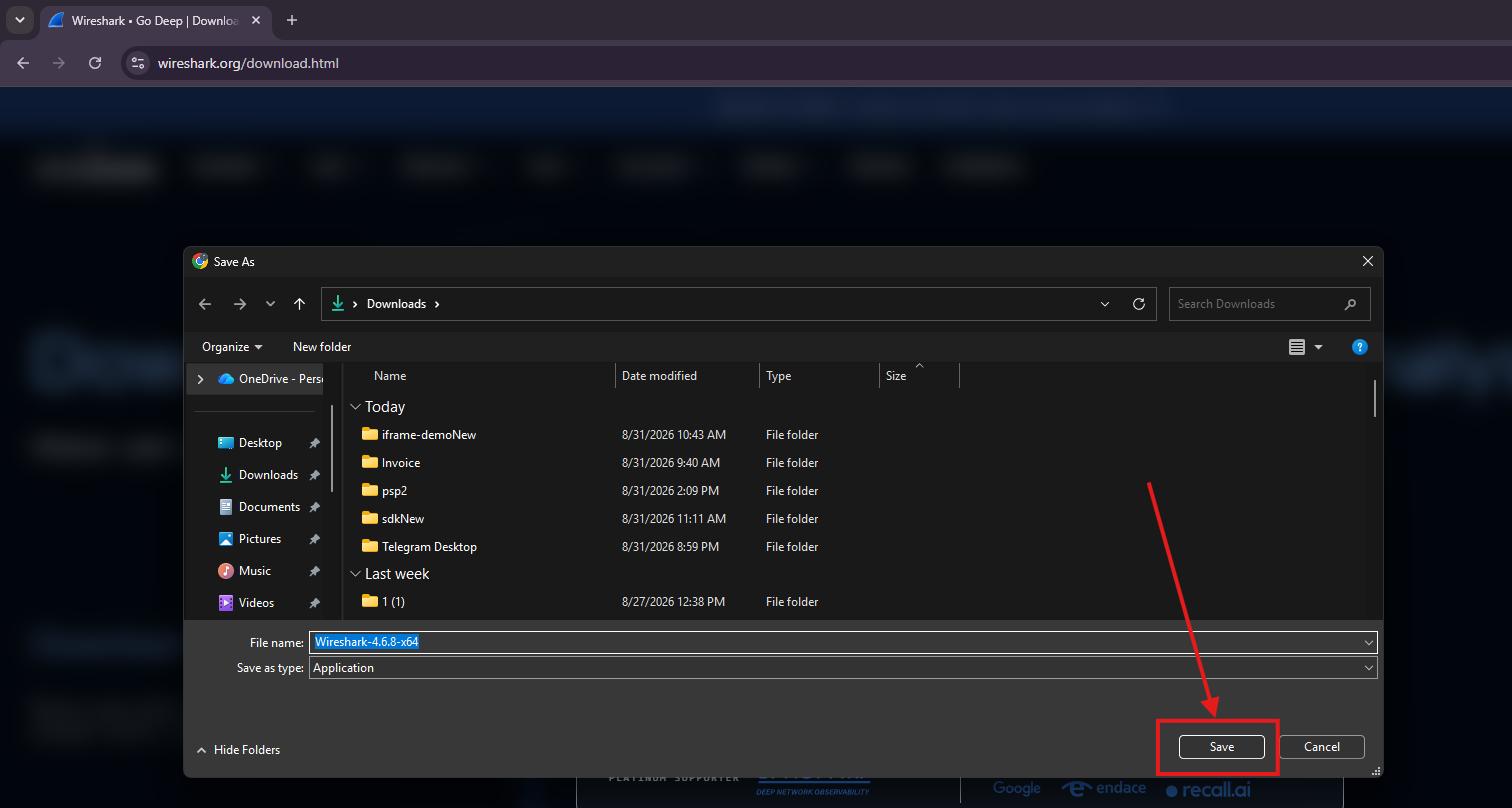The height and width of the screenshot is (808, 1512).
Task: Select the iframe-demoNew folder
Action: [x=429, y=435]
